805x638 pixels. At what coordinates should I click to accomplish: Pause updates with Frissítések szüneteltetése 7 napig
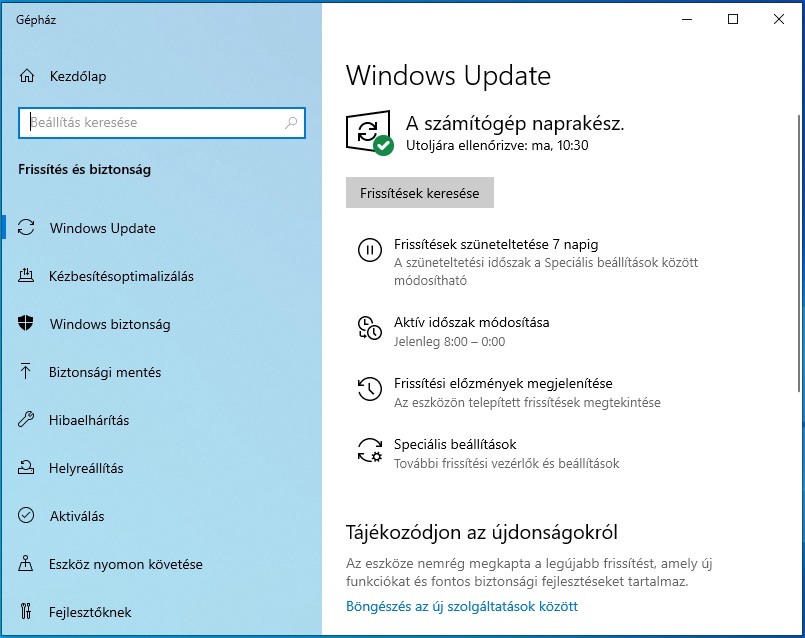(496, 244)
